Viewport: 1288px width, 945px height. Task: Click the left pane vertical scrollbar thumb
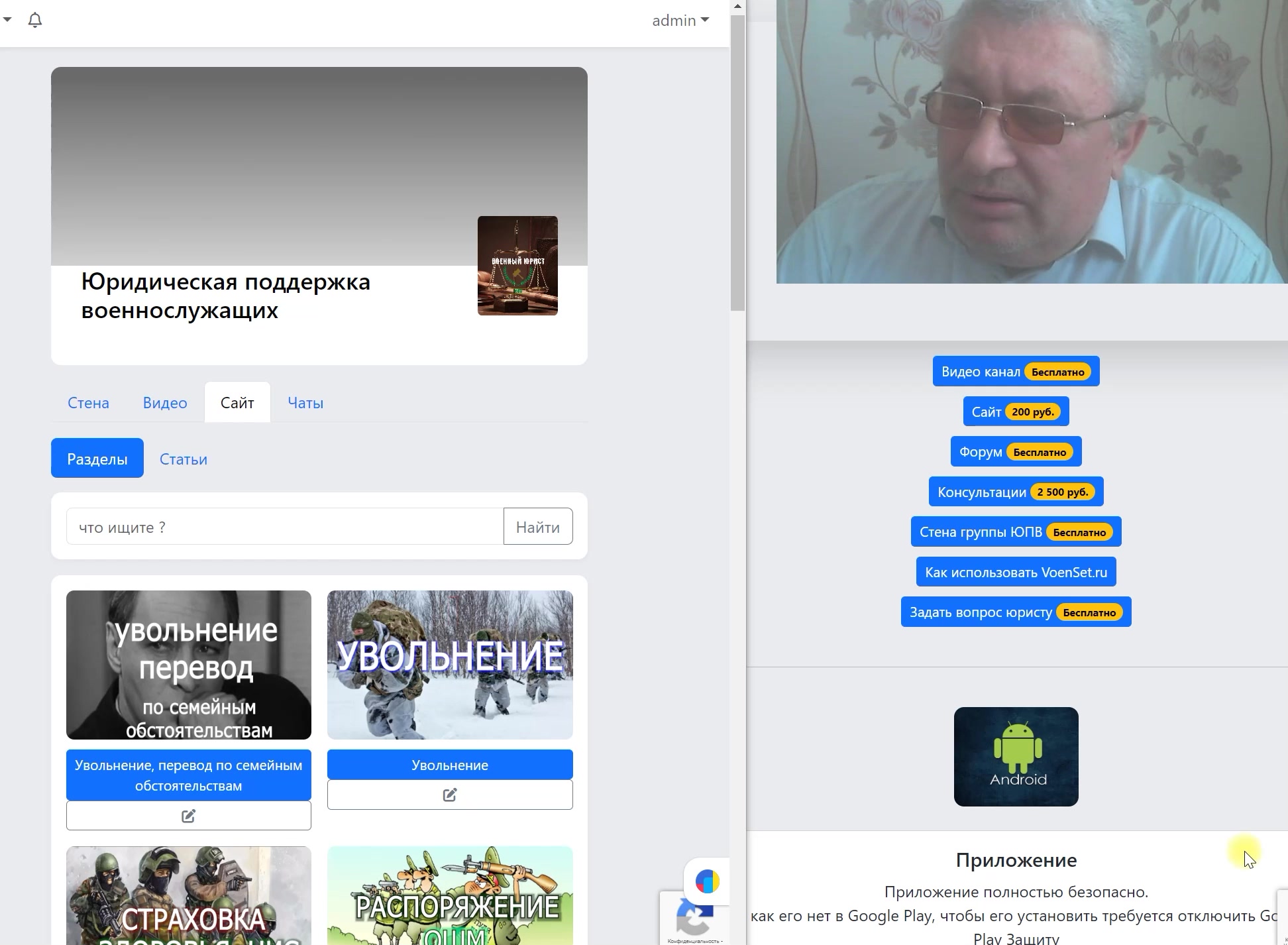tap(737, 163)
